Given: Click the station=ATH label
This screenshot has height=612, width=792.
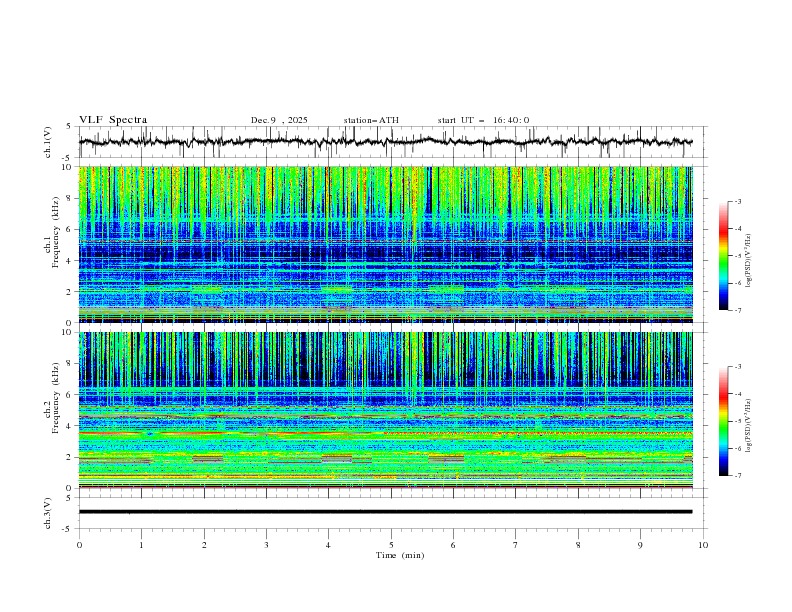Looking at the screenshot, I should click(371, 120).
